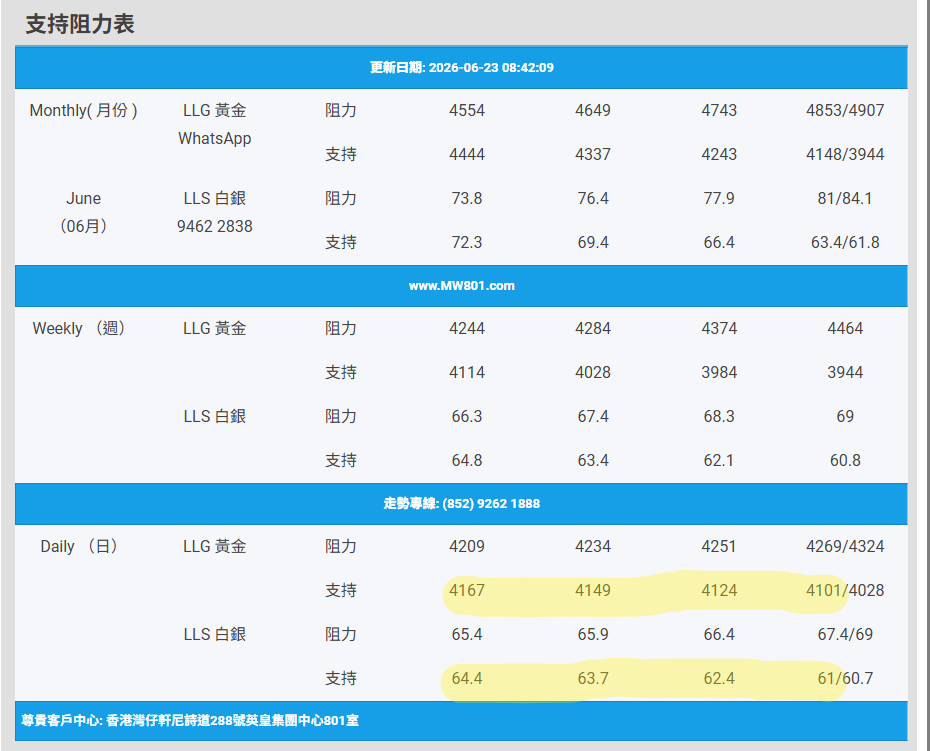Select highlighted daily silver support 62.4
930x751 pixels.
point(719,678)
